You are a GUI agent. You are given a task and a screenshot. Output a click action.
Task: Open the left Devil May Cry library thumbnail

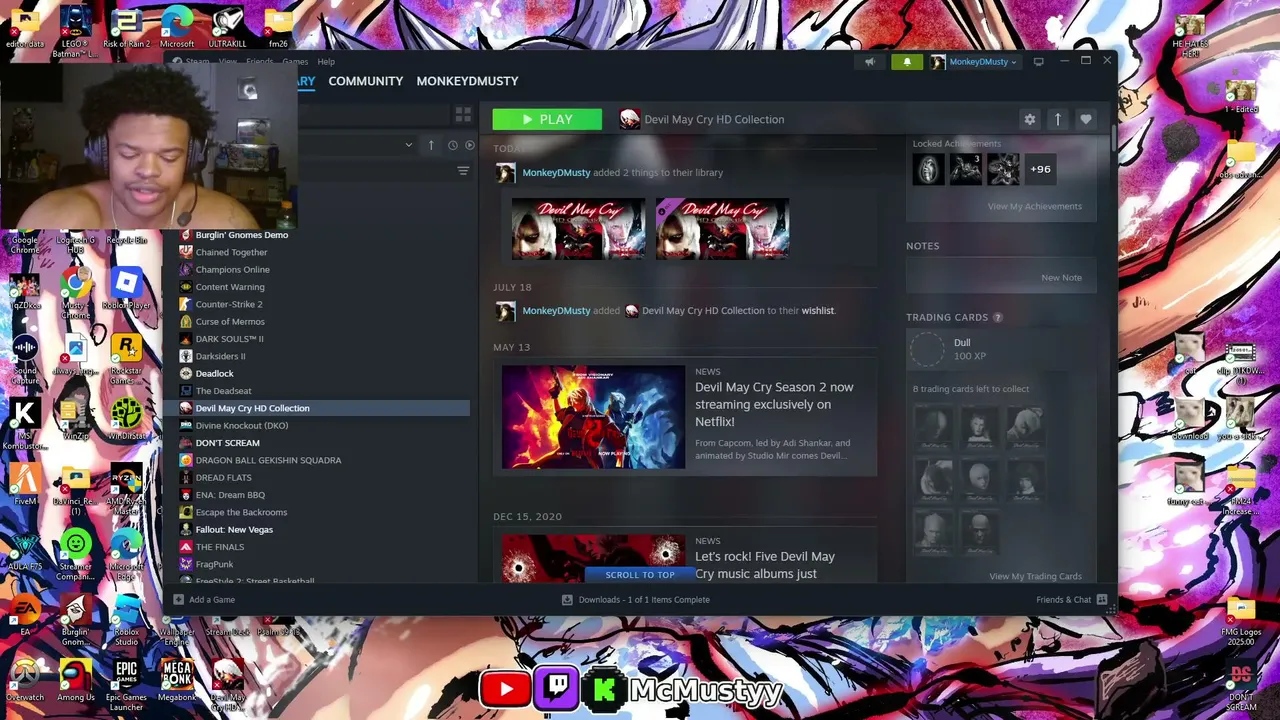point(578,229)
